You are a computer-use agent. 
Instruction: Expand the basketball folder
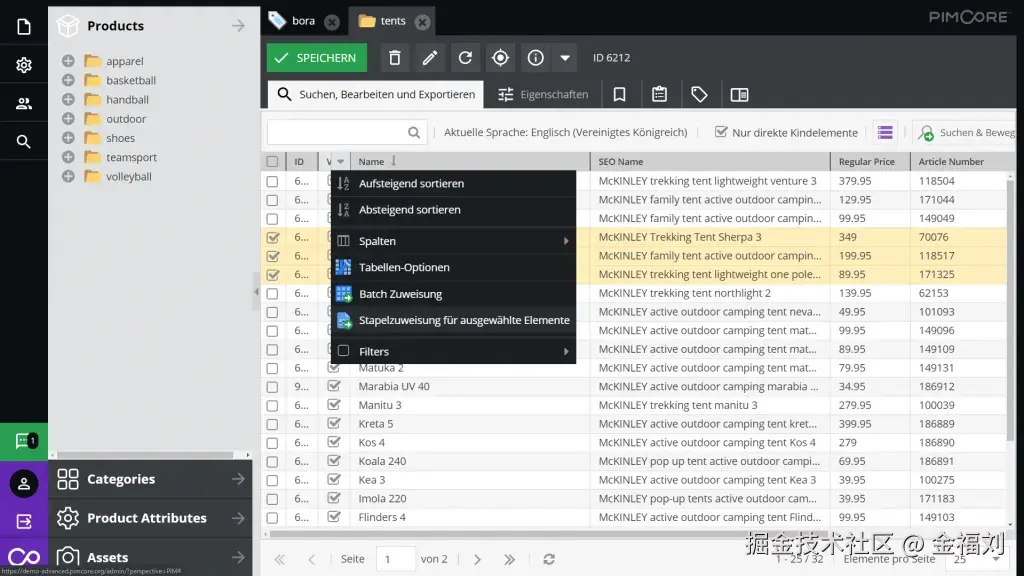68,80
